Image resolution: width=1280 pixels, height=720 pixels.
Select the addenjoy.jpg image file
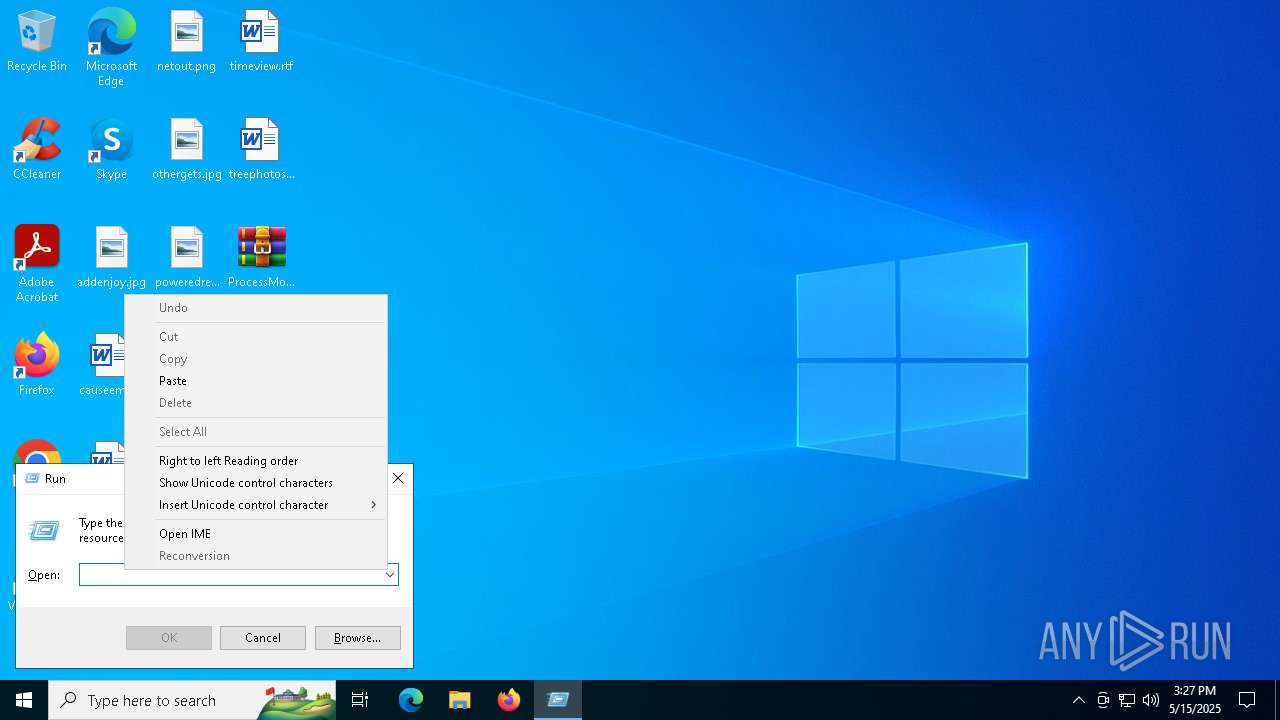click(111, 258)
